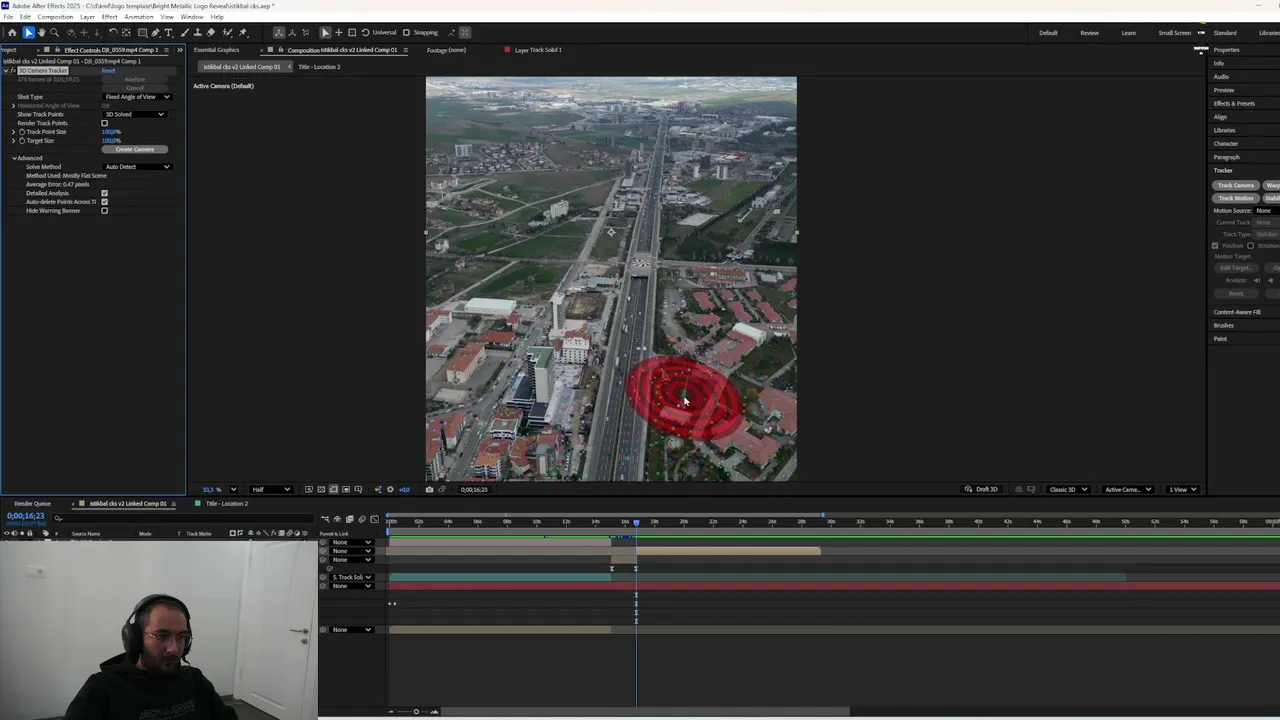1280x720 pixels.
Task: Click the Motion Blur enable icon in timeline
Action: tap(362, 519)
